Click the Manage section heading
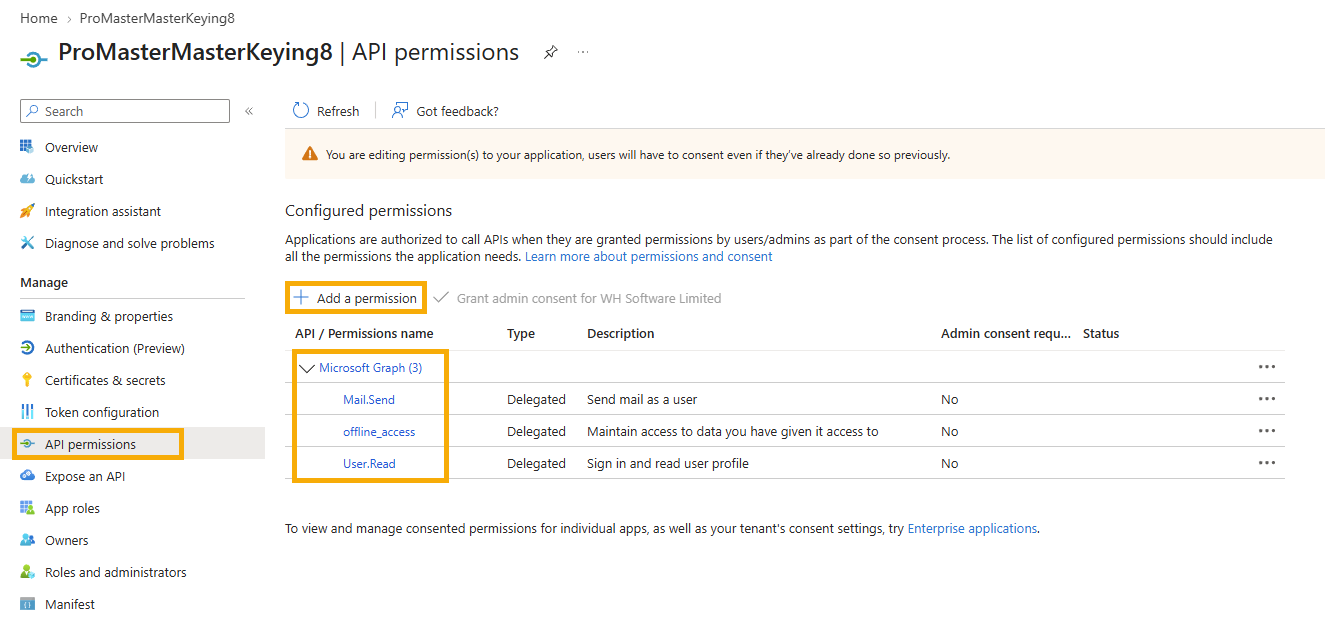The width and height of the screenshot is (1325, 629). tap(44, 282)
